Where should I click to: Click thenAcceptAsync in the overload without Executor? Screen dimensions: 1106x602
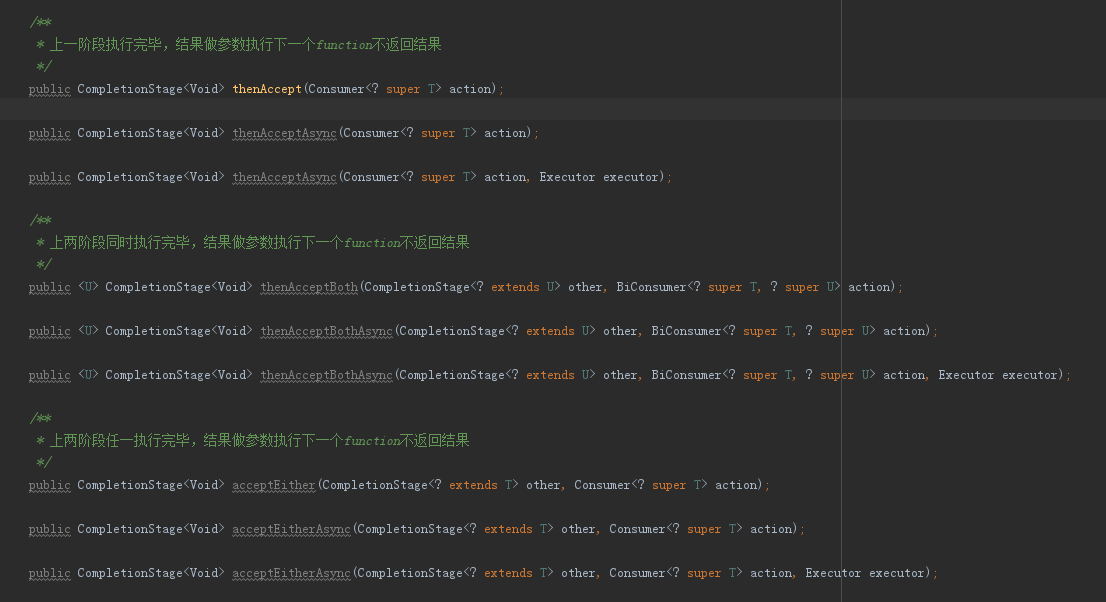click(x=284, y=133)
